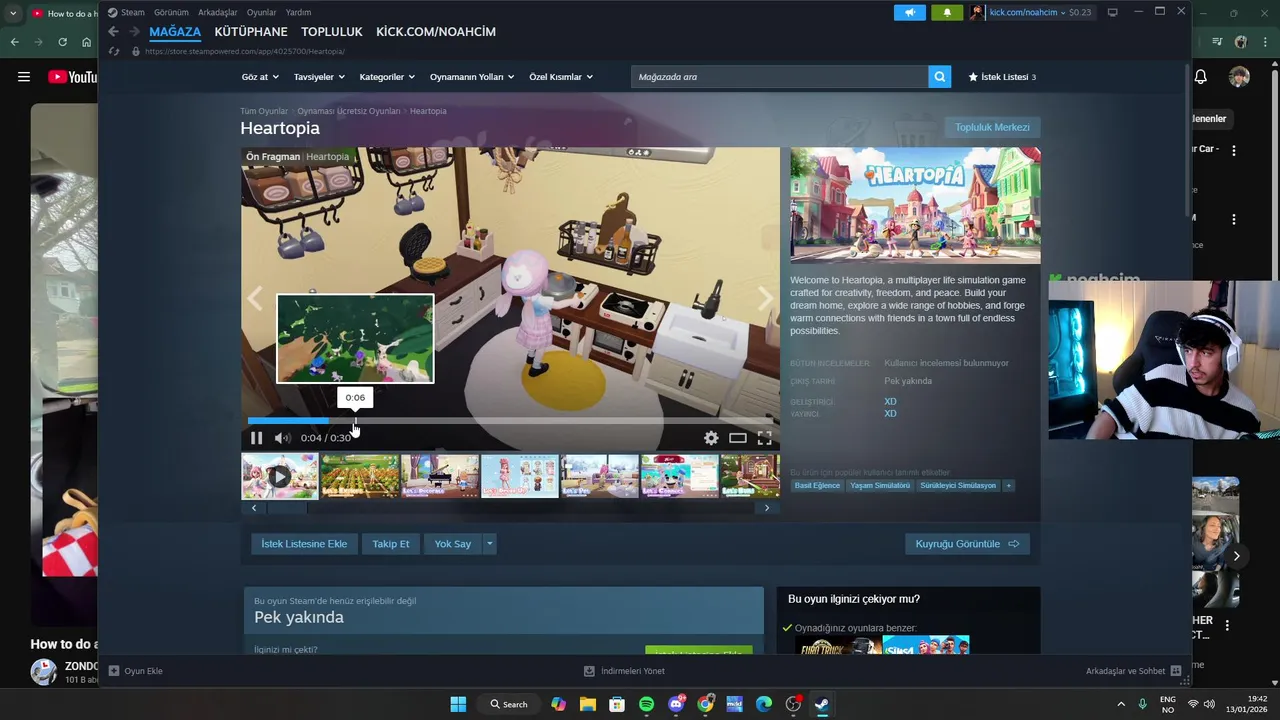This screenshot has width=1280, height=720.
Task: Open Spotify from the taskbar
Action: point(646,704)
